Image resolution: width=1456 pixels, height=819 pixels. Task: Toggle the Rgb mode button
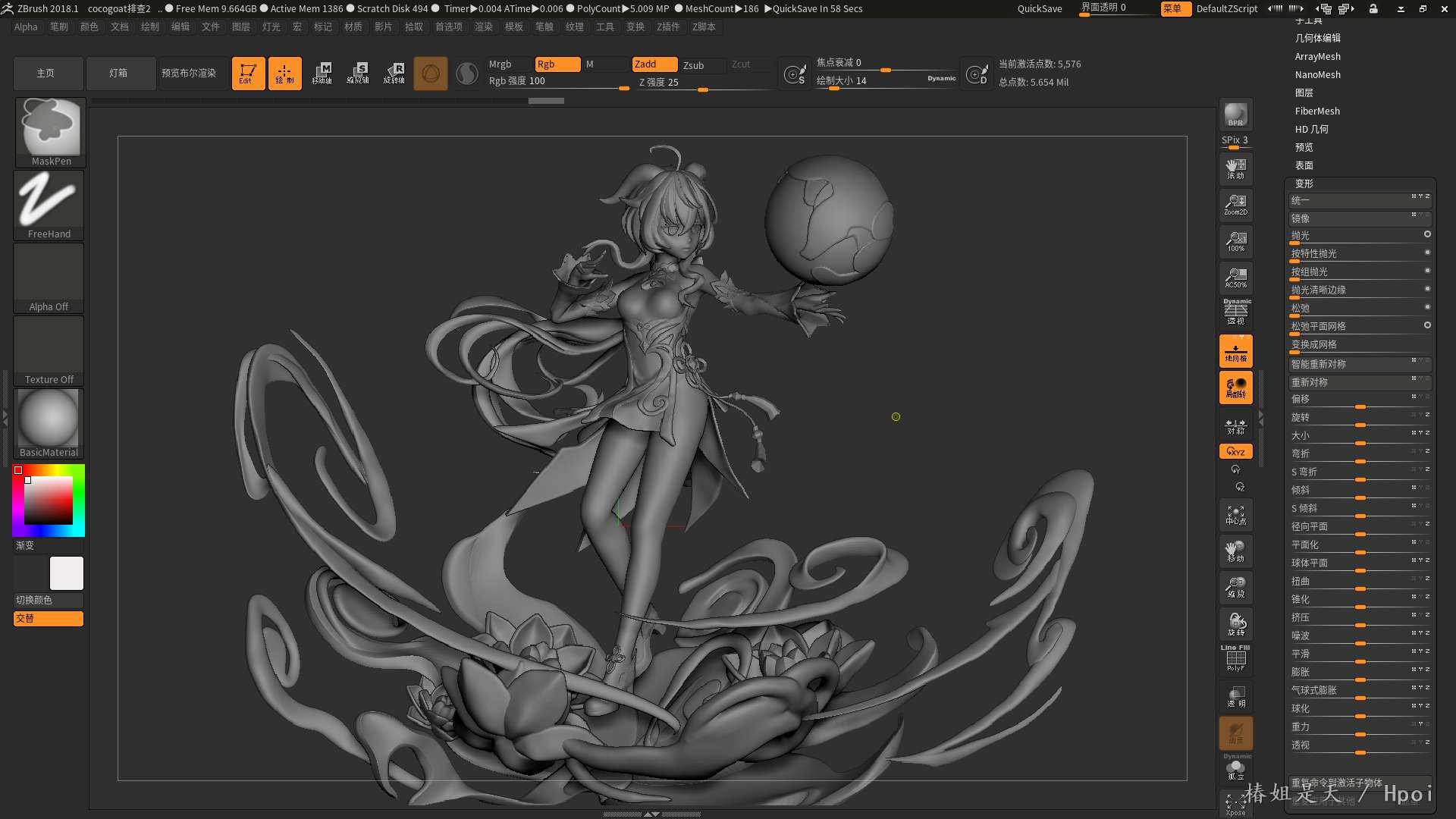557,64
